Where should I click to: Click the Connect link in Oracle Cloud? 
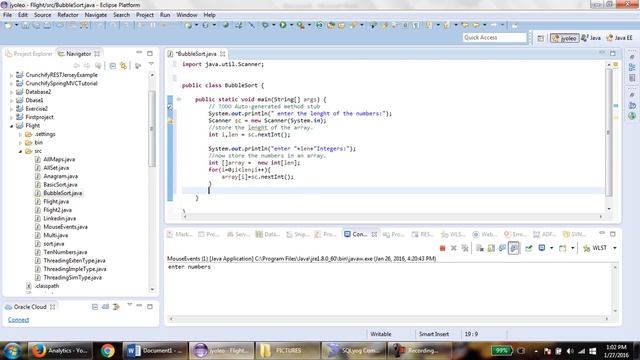click(x=18, y=320)
